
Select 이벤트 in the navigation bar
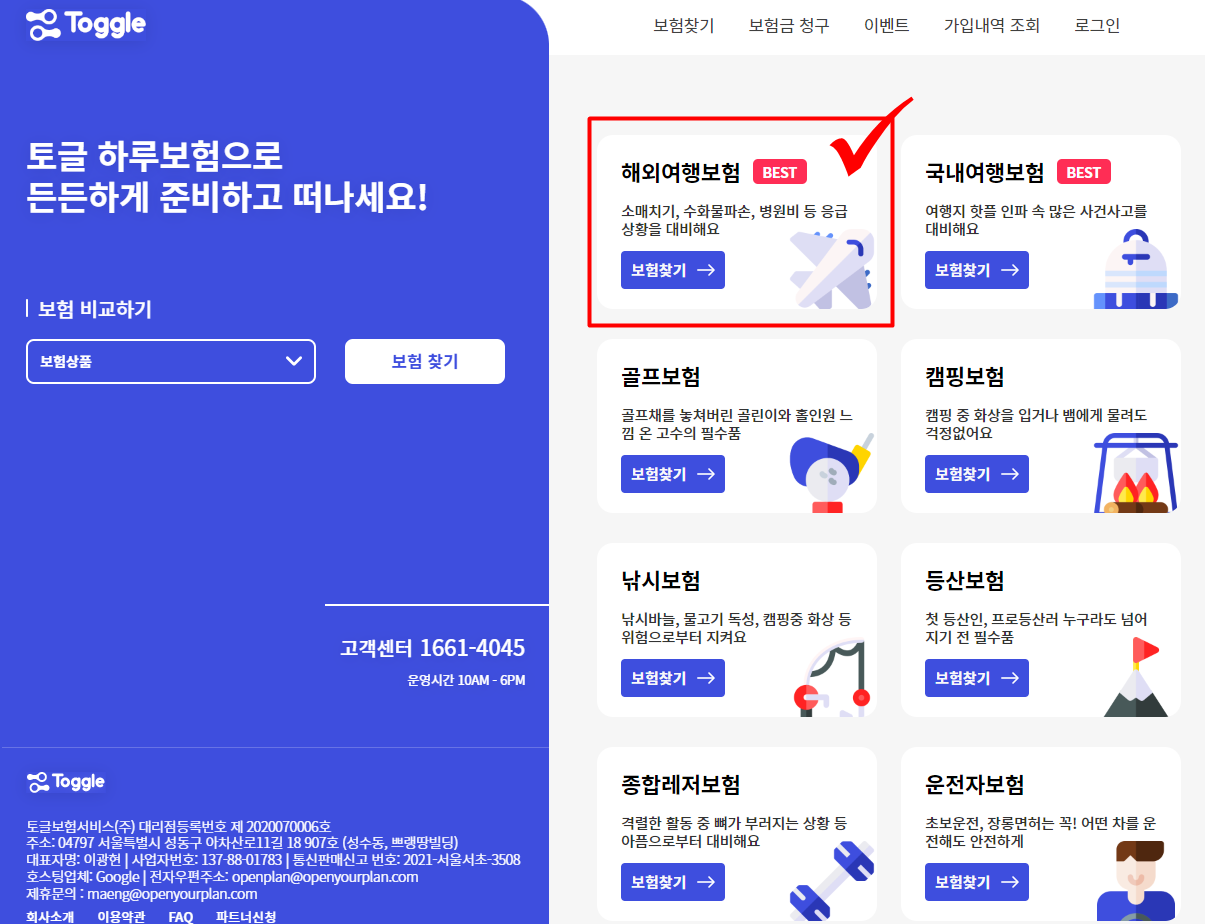click(x=887, y=26)
